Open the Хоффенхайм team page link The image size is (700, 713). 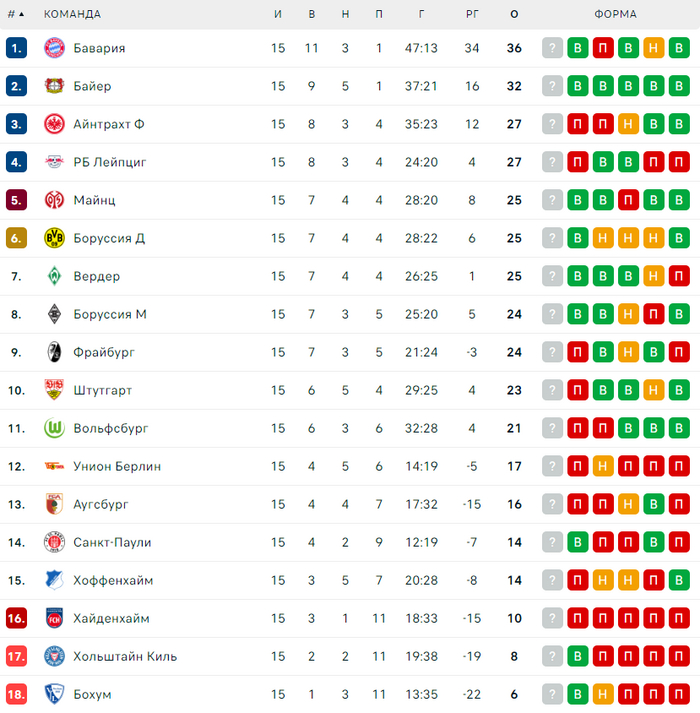point(113,580)
